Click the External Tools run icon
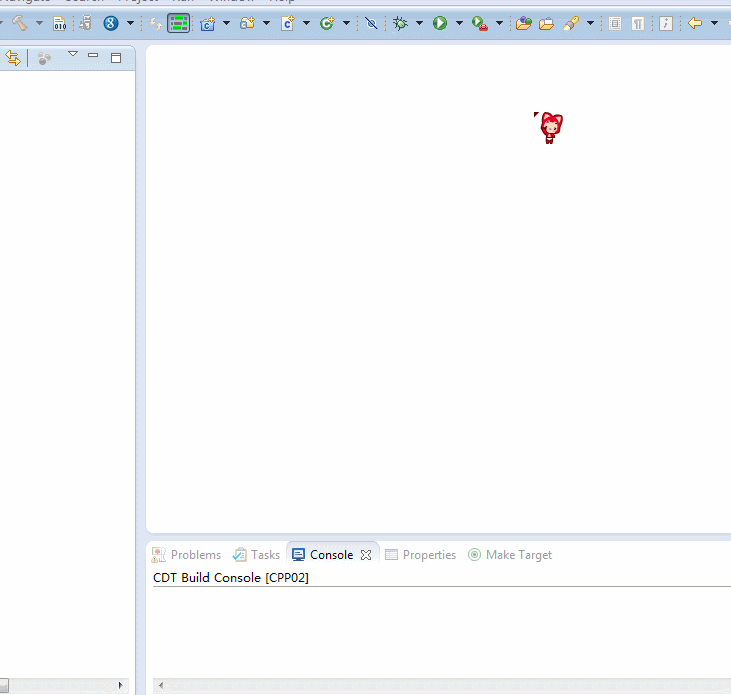This screenshot has width=731, height=695. [480, 23]
